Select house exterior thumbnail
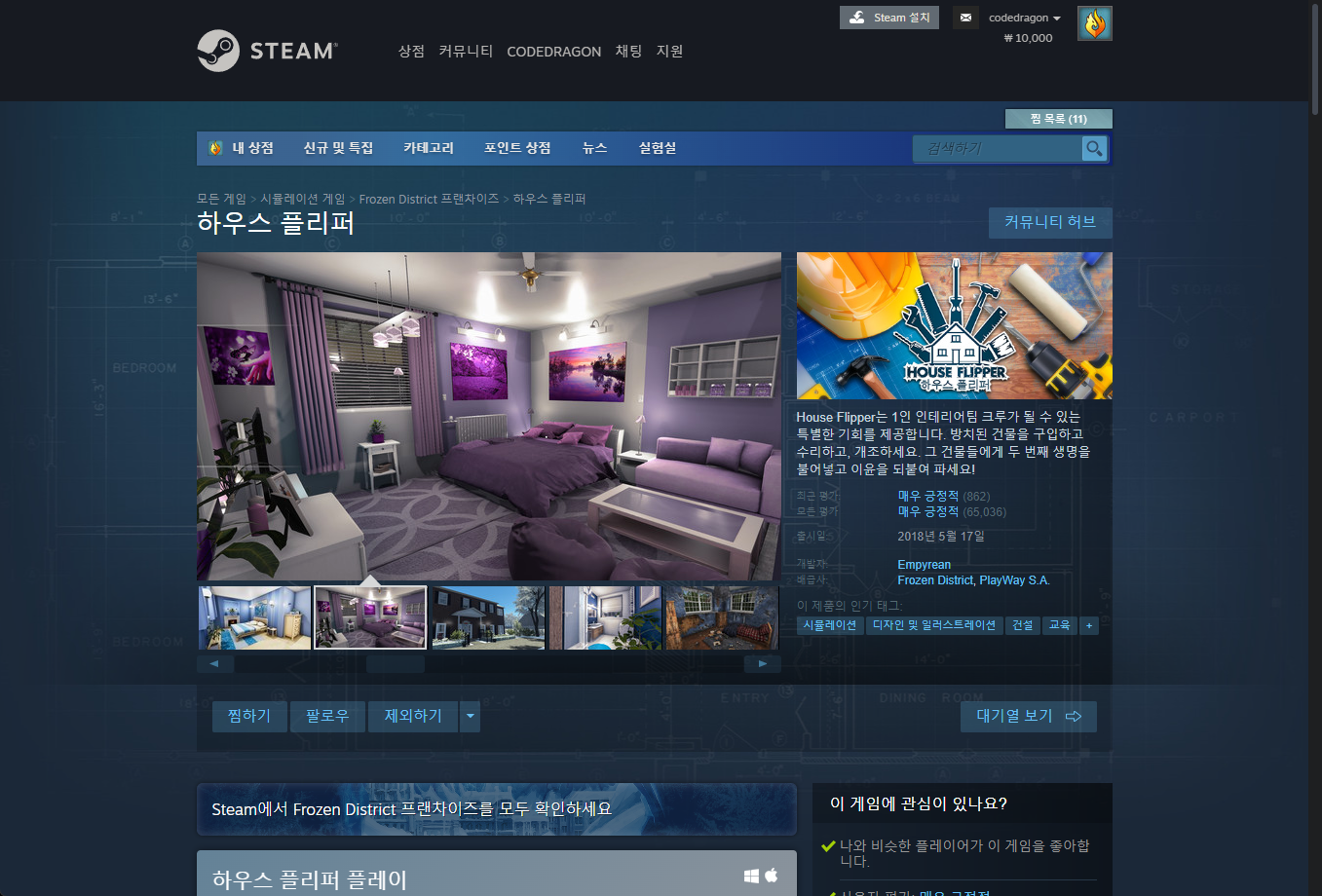The image size is (1322, 896). 488,617
